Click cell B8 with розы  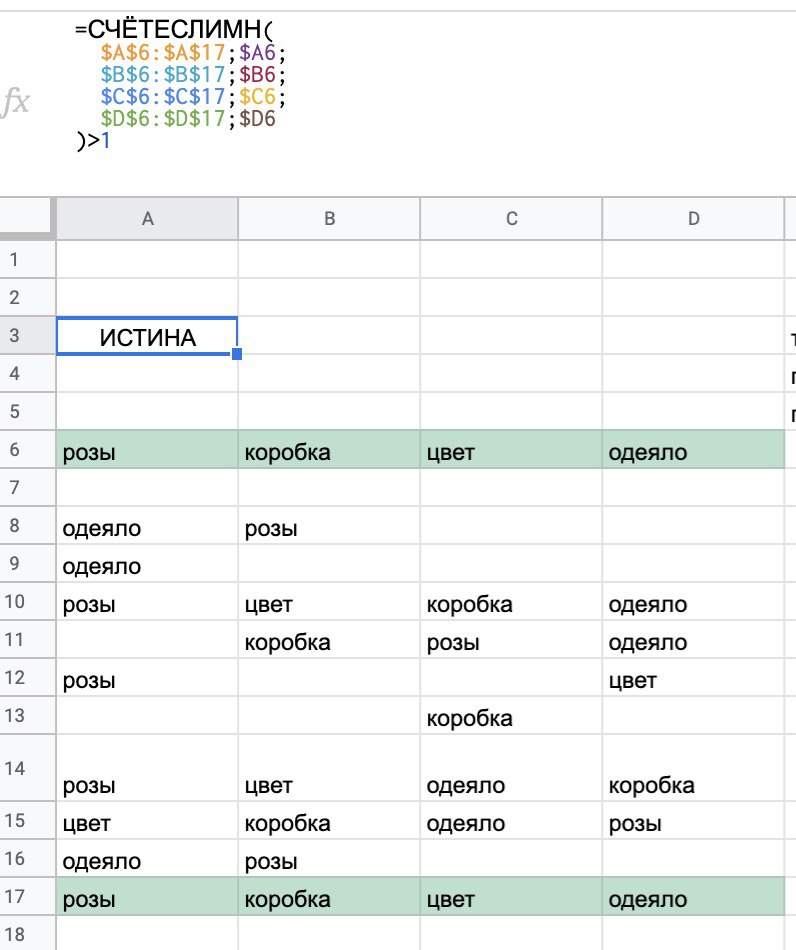pos(329,525)
